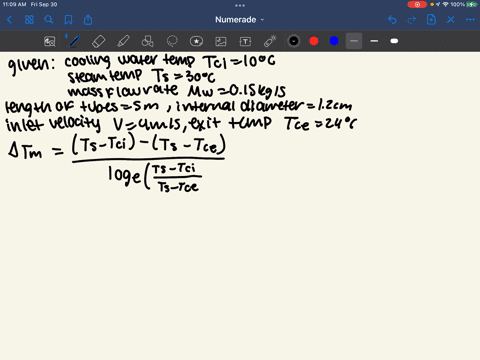Open the Elements star tool
Viewport: 480px width, 360px height.
coord(196,41)
